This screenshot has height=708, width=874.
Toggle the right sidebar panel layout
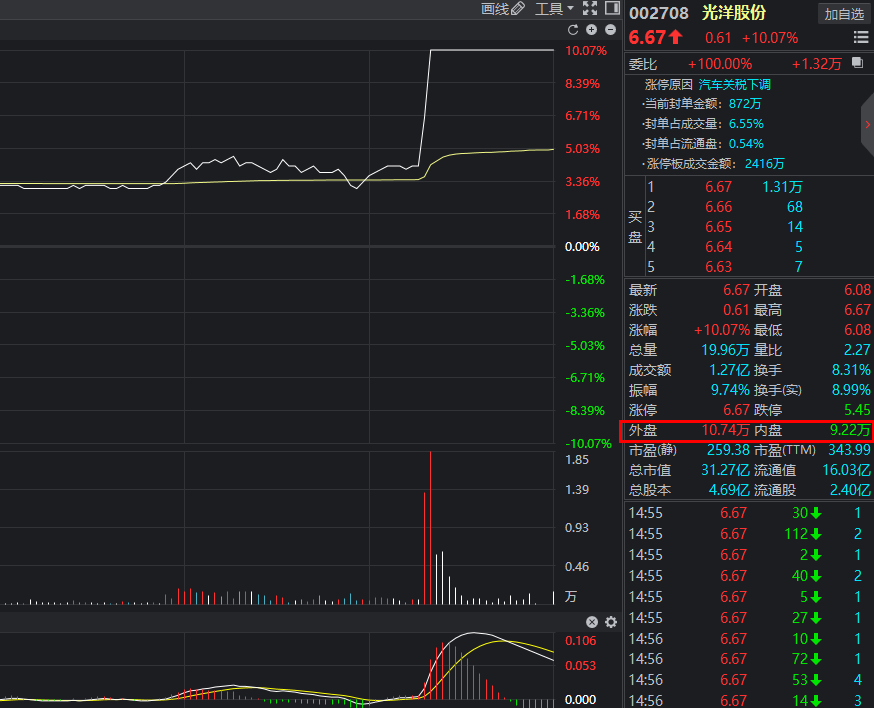pyautogui.click(x=611, y=9)
